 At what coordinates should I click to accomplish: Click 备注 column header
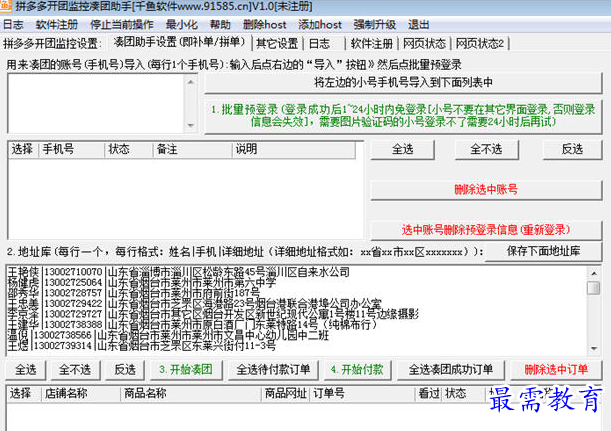coord(192,149)
